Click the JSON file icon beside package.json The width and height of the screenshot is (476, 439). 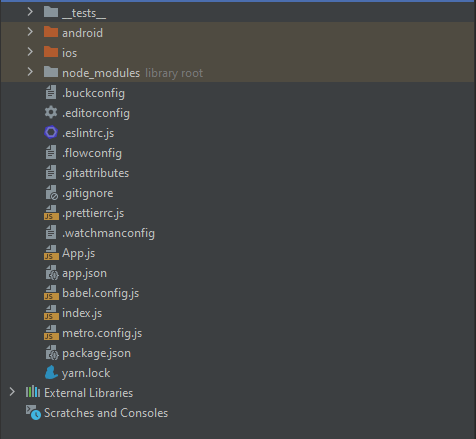click(52, 353)
